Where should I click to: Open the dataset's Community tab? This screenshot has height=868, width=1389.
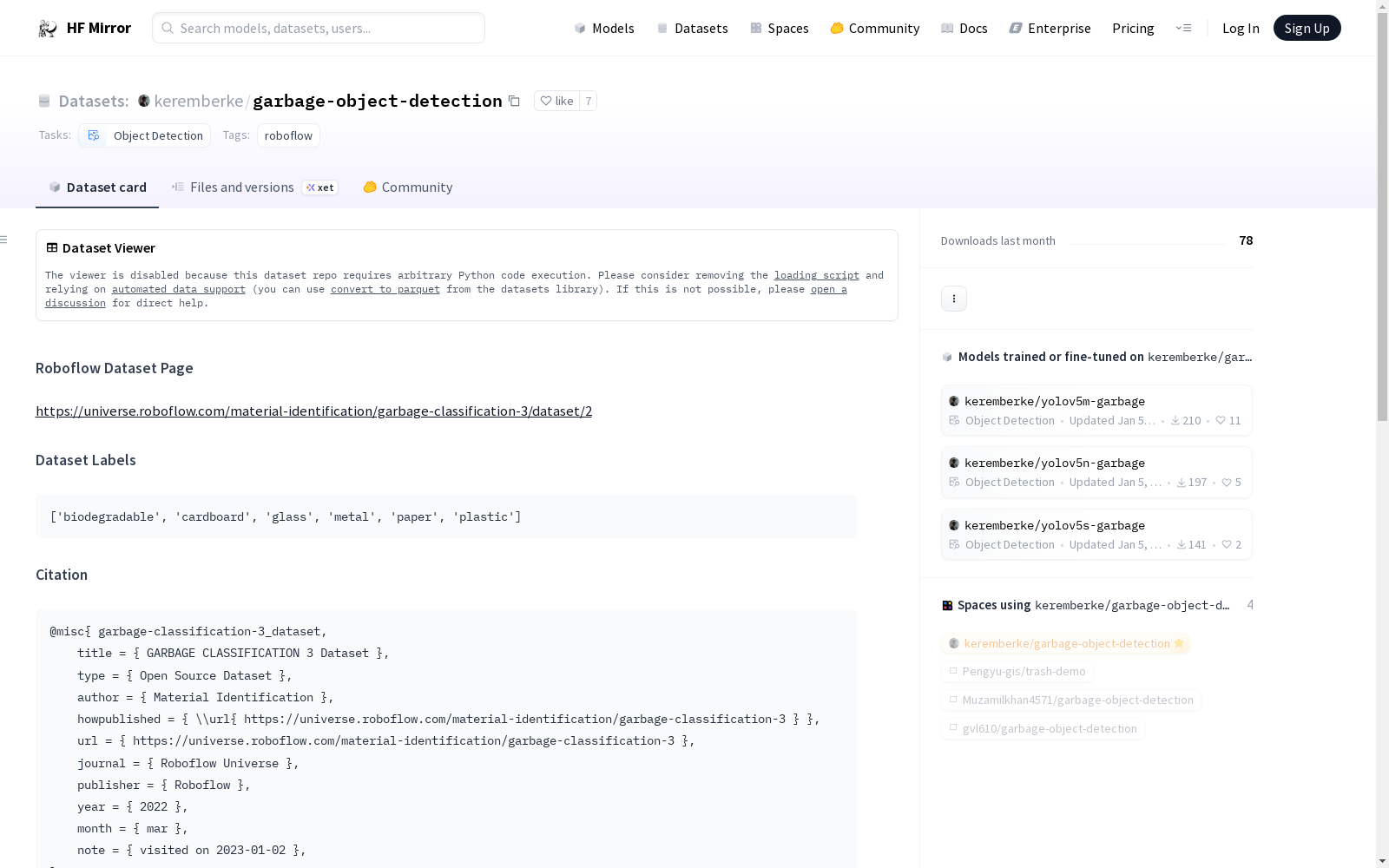pyautogui.click(x=407, y=187)
